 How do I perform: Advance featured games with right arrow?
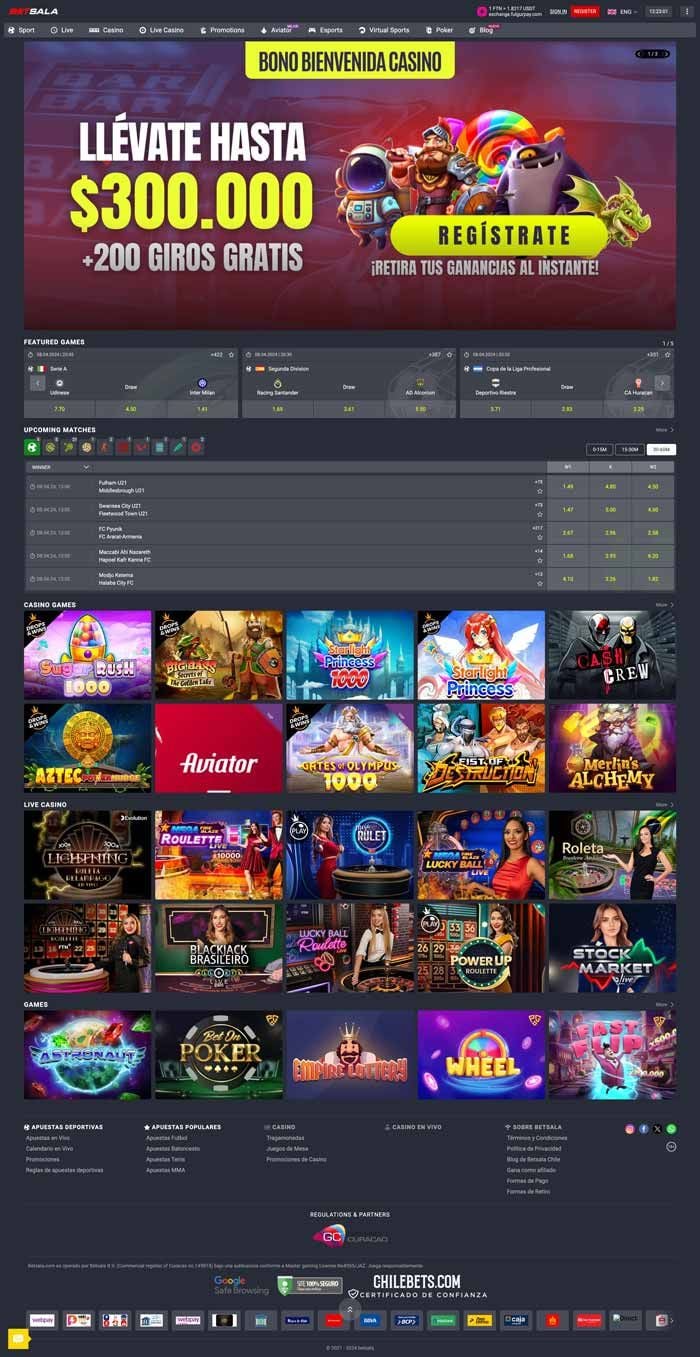click(662, 383)
